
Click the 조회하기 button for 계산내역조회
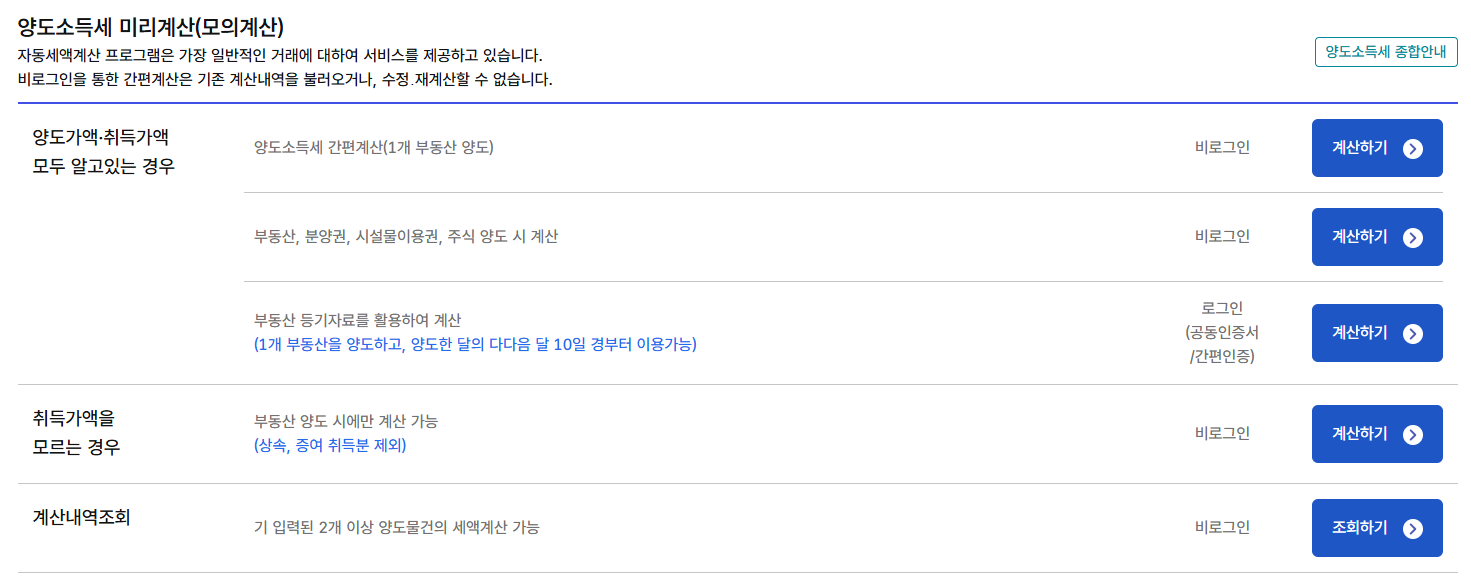1377,527
